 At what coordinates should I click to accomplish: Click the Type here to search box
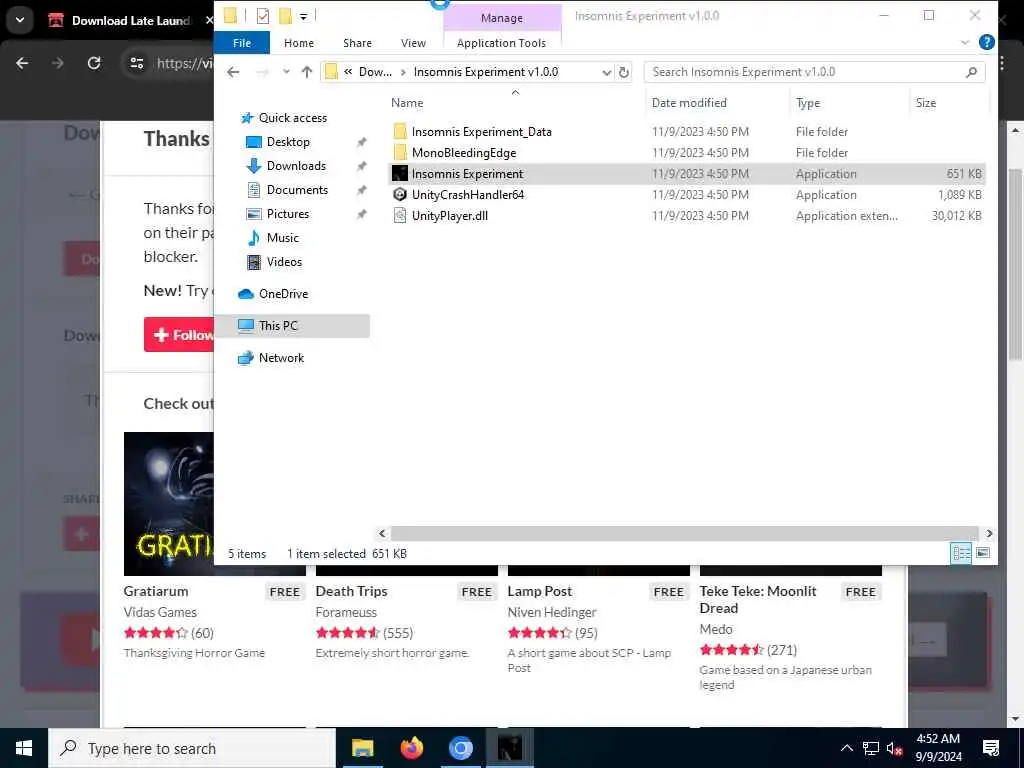click(192, 748)
